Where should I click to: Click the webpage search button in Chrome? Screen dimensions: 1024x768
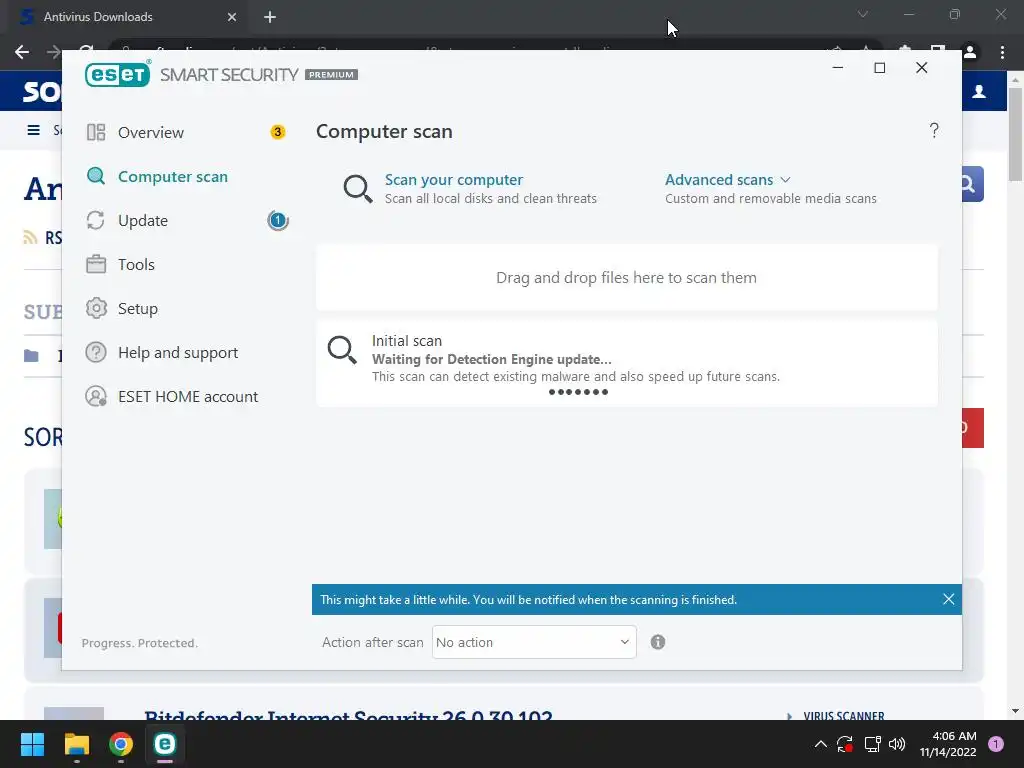[x=972, y=184]
